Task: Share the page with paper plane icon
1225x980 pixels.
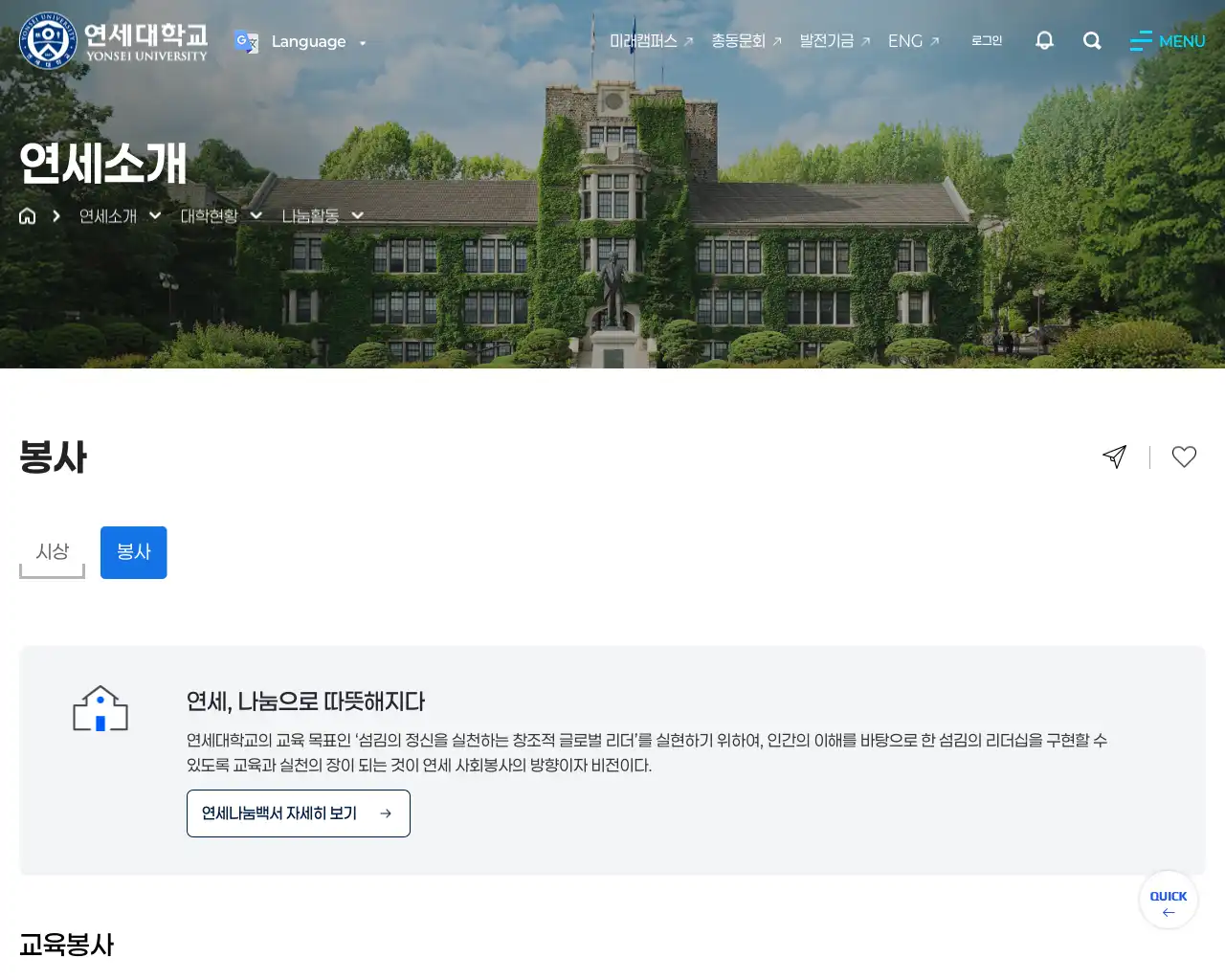Action: [1114, 457]
